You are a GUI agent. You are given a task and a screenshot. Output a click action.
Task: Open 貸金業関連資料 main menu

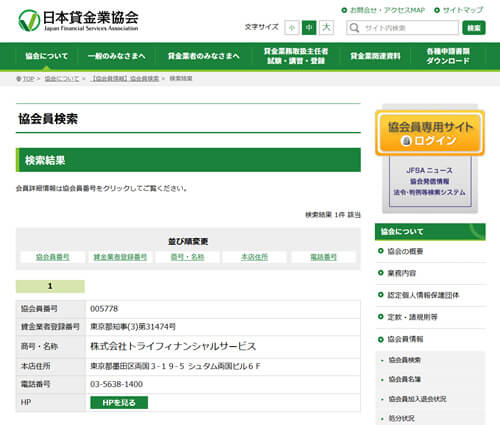click(x=375, y=56)
